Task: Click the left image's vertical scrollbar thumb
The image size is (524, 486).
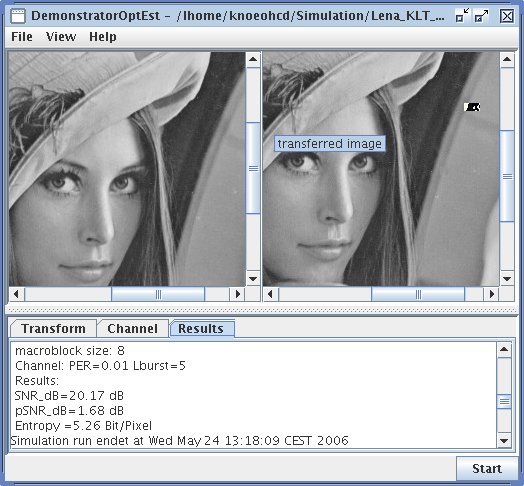Action: pyautogui.click(x=253, y=168)
